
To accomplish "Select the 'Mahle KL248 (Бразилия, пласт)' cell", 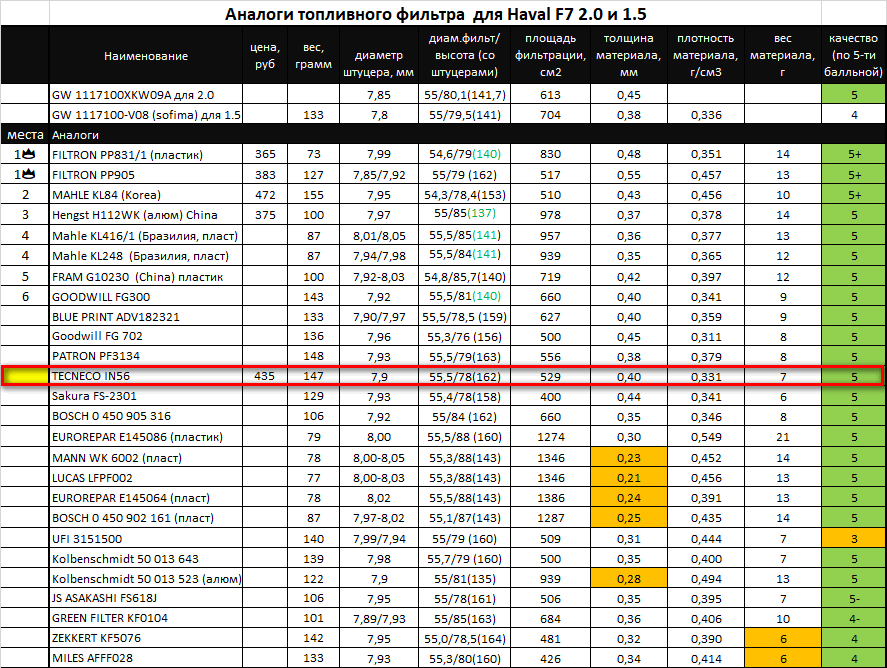I will [146, 256].
